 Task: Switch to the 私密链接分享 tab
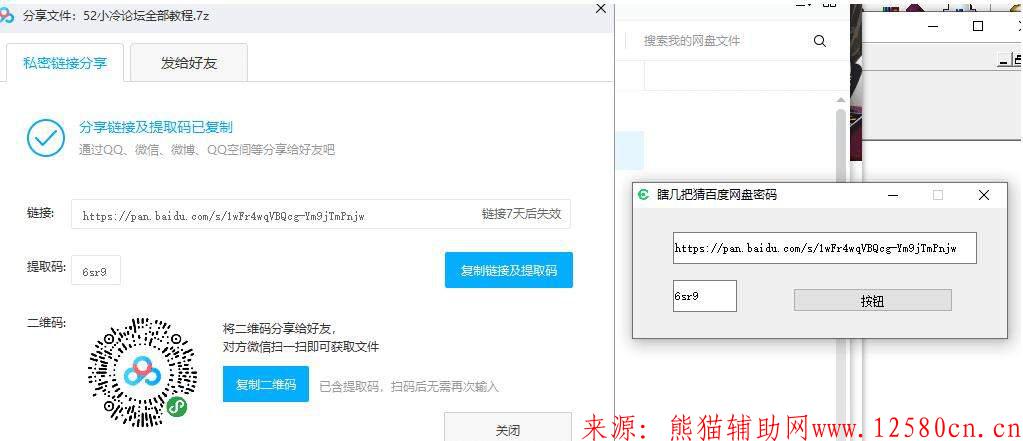65,63
